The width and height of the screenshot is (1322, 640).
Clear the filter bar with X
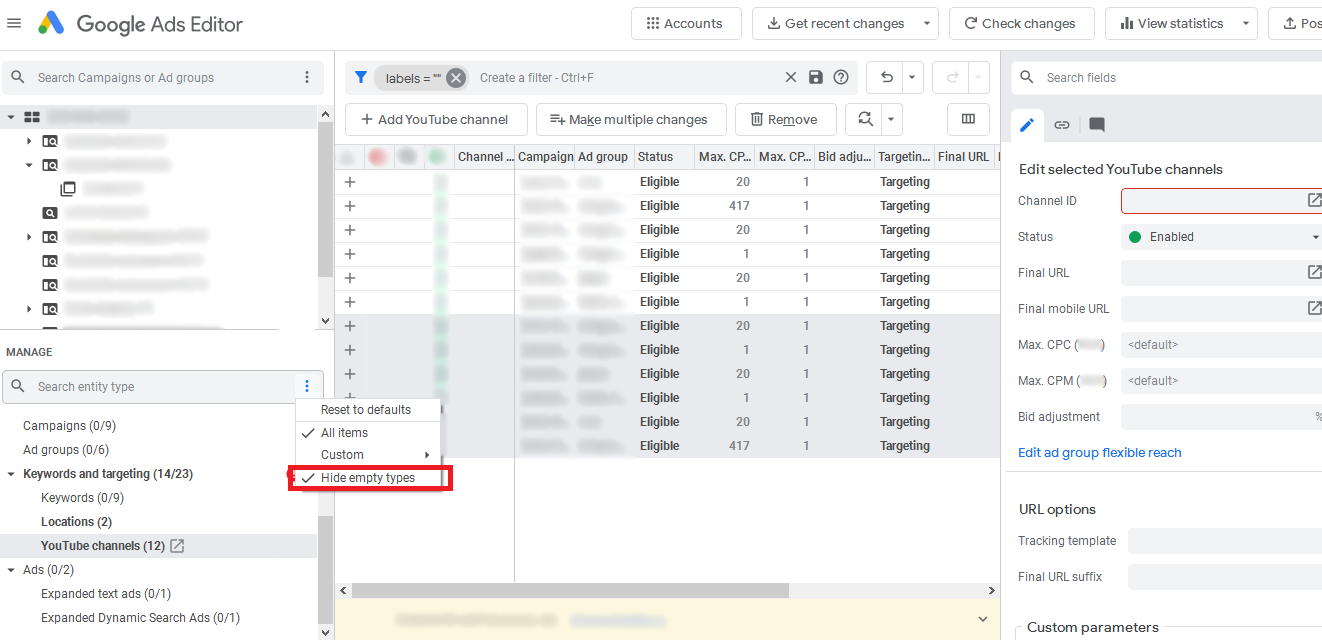tap(790, 77)
